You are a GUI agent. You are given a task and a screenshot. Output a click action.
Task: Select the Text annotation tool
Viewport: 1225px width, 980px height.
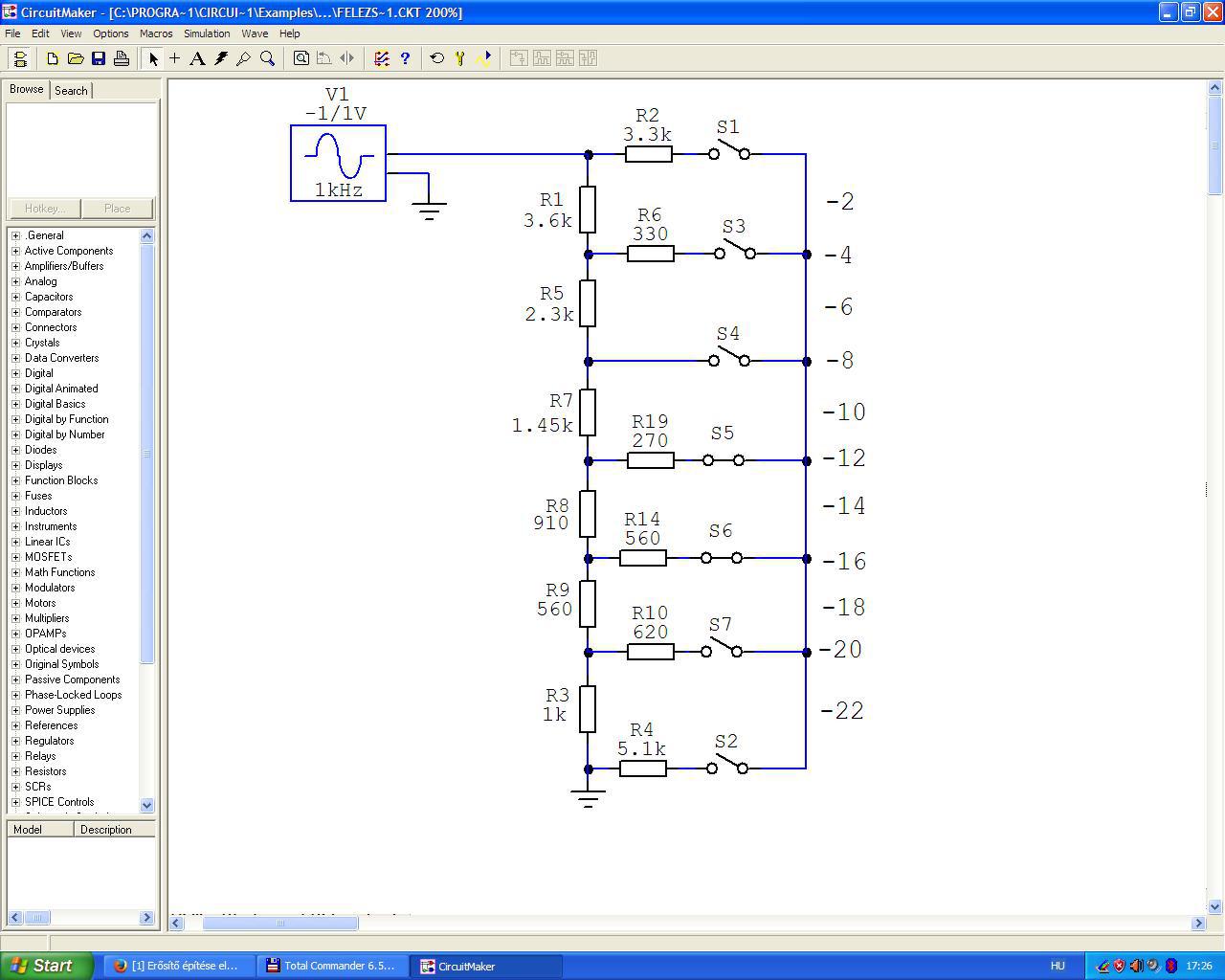[198, 58]
